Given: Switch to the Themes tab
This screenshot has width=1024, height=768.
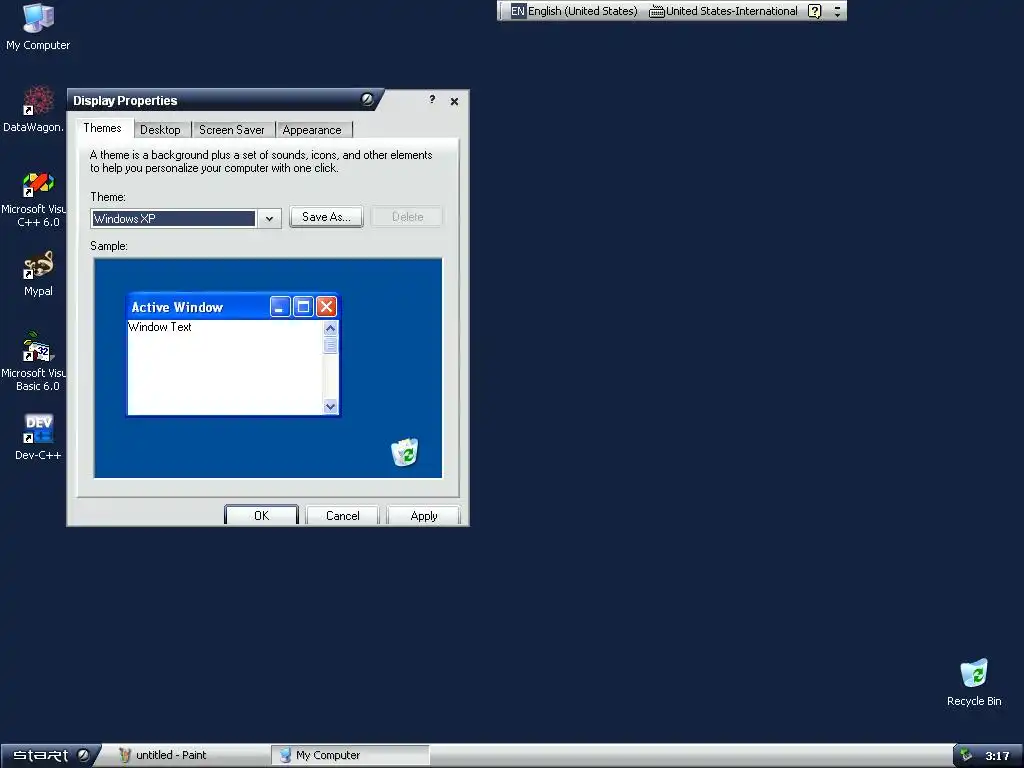Looking at the screenshot, I should tap(103, 128).
